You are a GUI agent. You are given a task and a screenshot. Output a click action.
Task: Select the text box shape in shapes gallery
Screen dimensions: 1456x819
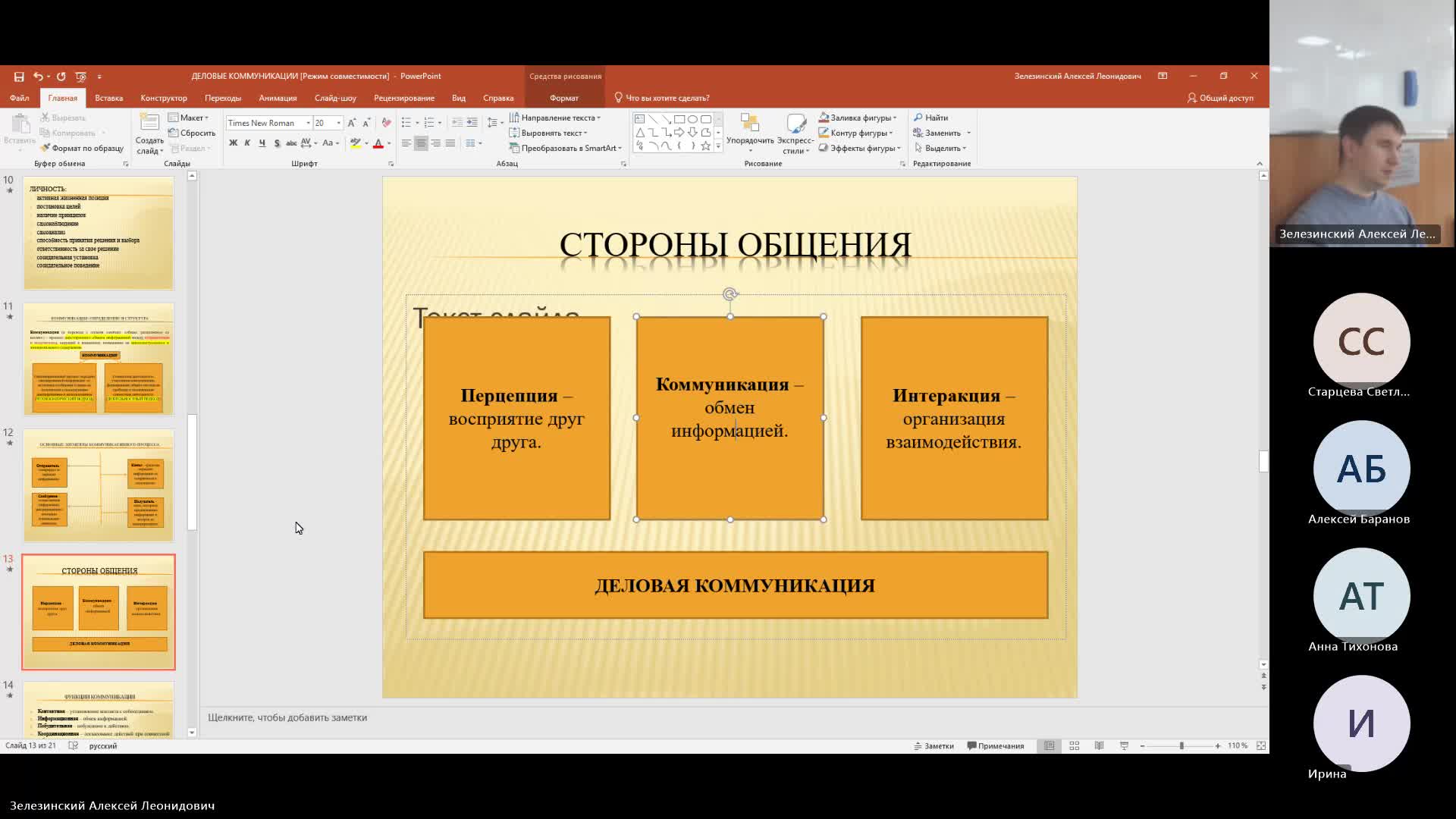coord(639,119)
